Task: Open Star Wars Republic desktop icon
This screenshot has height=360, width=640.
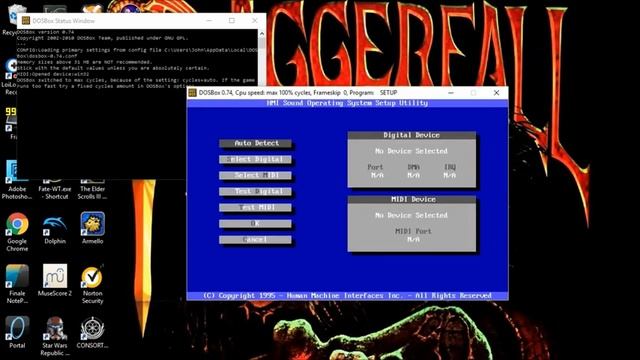Action: click(55, 336)
